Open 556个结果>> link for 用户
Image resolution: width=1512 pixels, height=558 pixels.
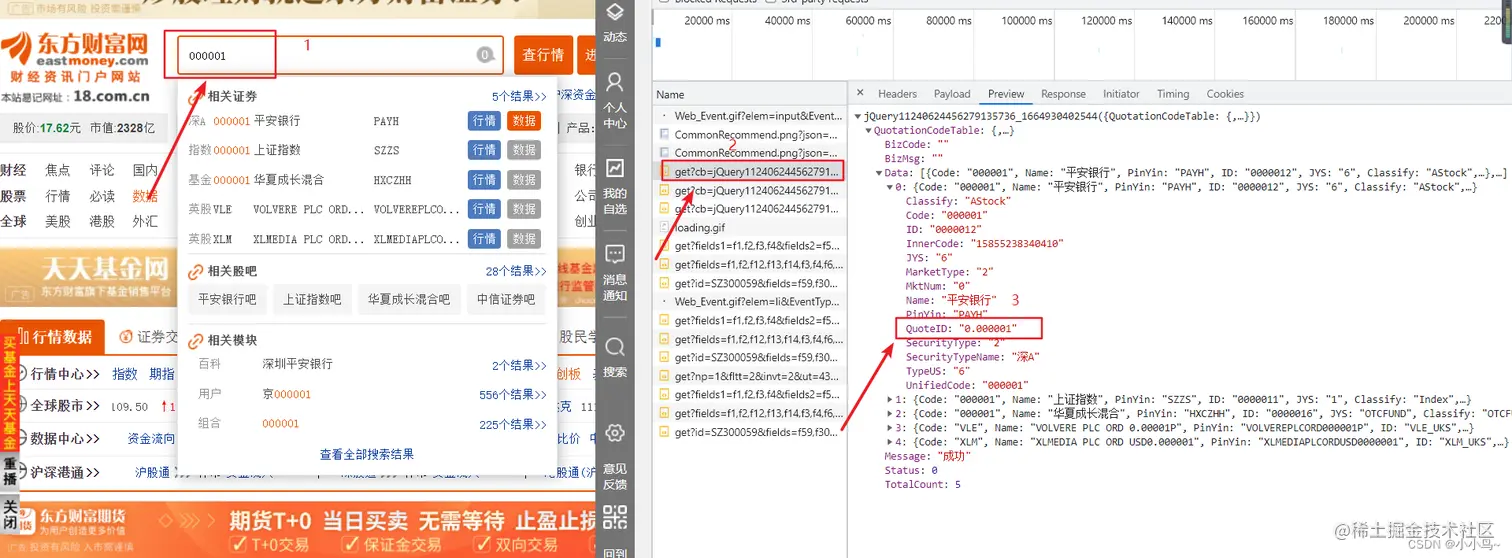pyautogui.click(x=513, y=395)
